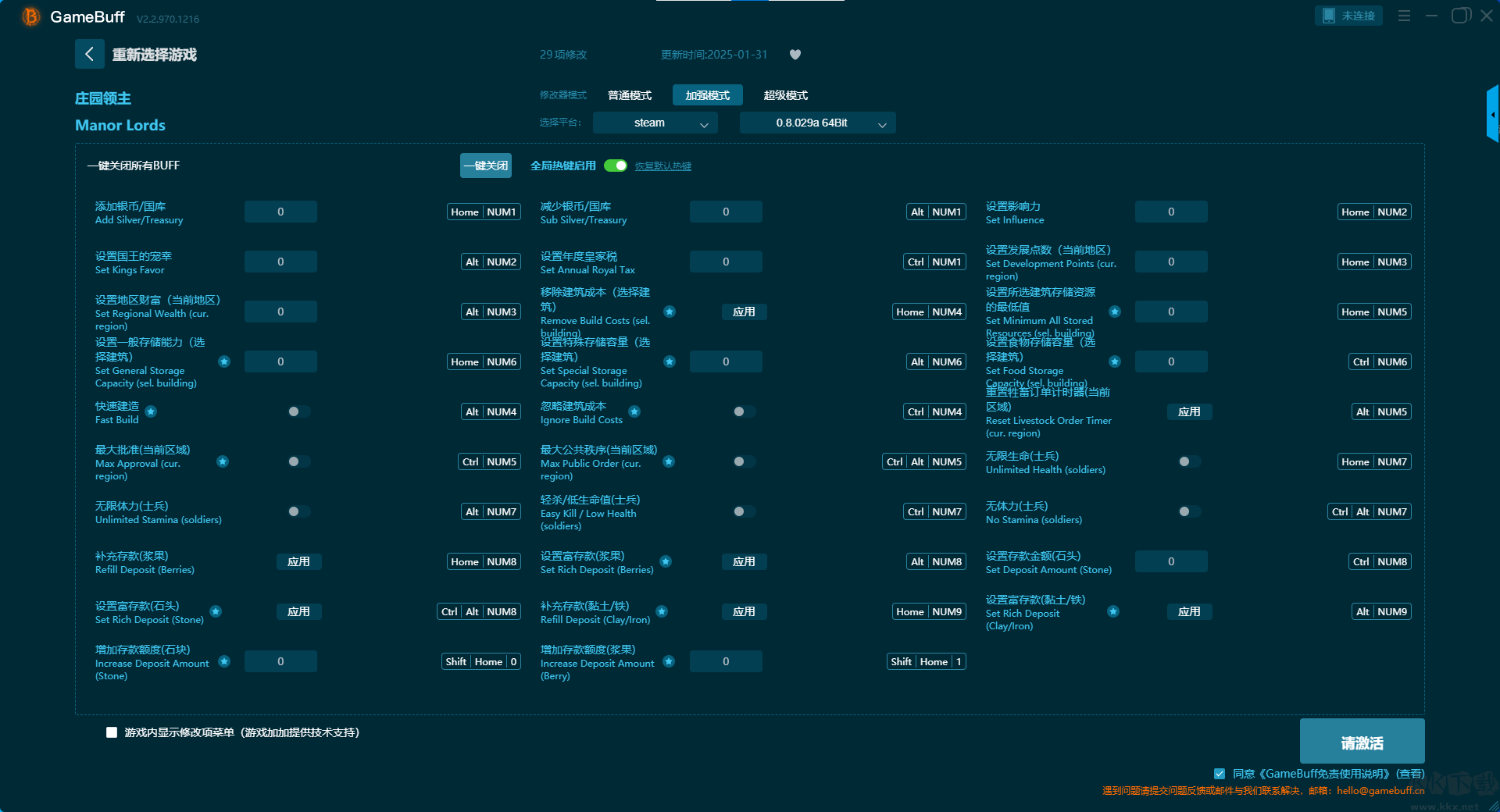This screenshot has height=812, width=1500.
Task: Enable the Fast Build toggle
Action: 298,411
